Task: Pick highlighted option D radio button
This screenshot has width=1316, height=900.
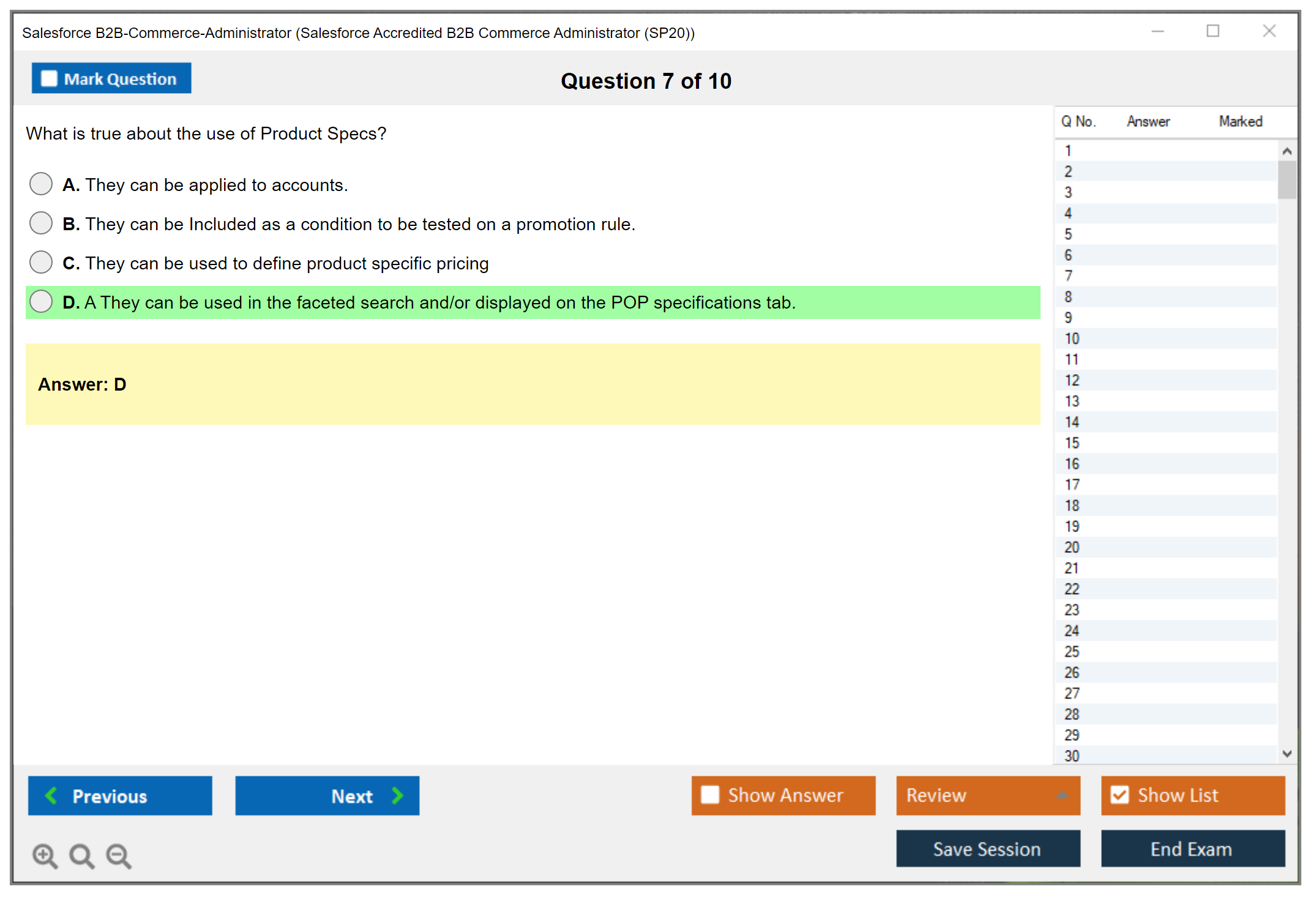Action: [x=41, y=301]
